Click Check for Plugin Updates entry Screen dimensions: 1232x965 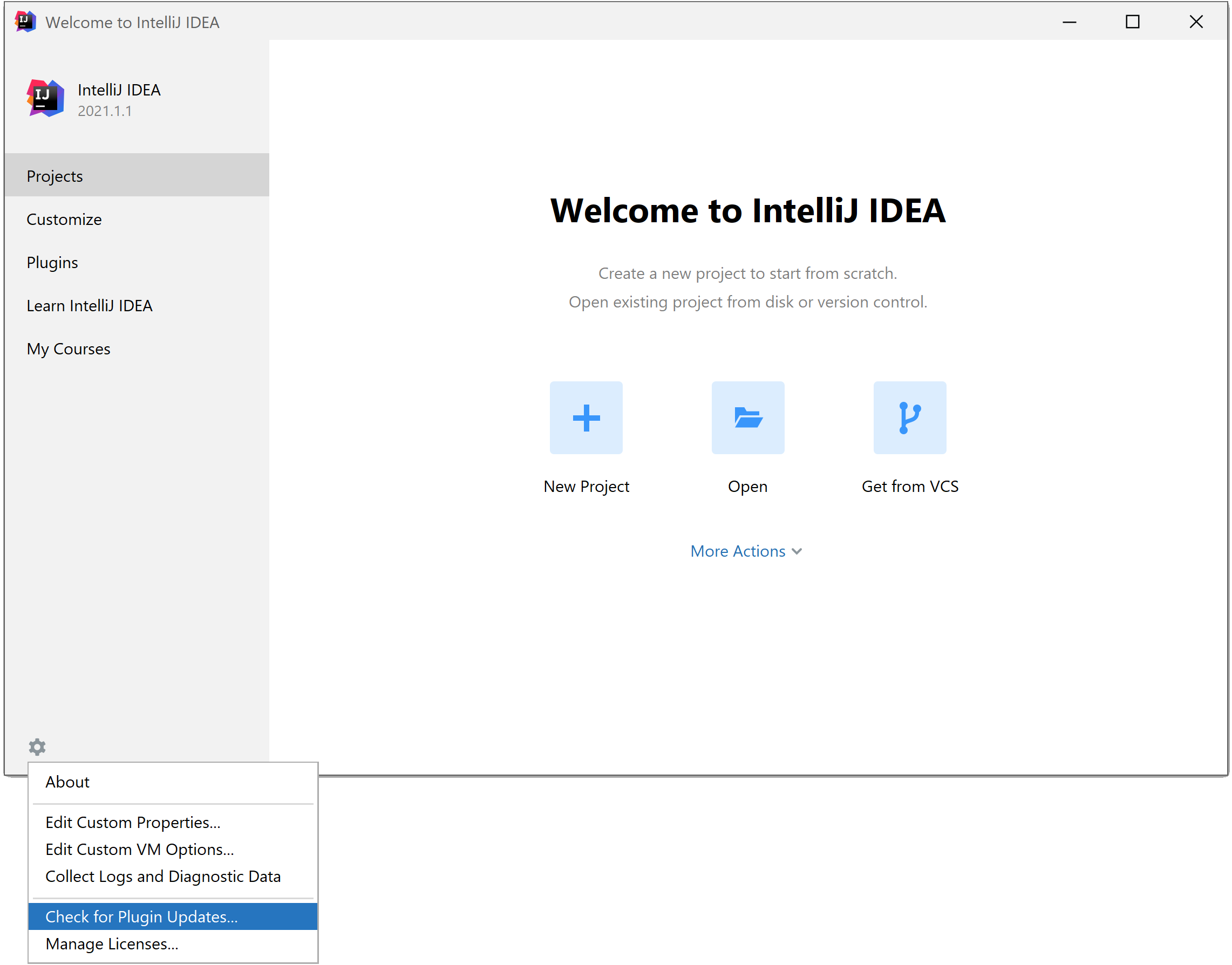click(x=173, y=916)
